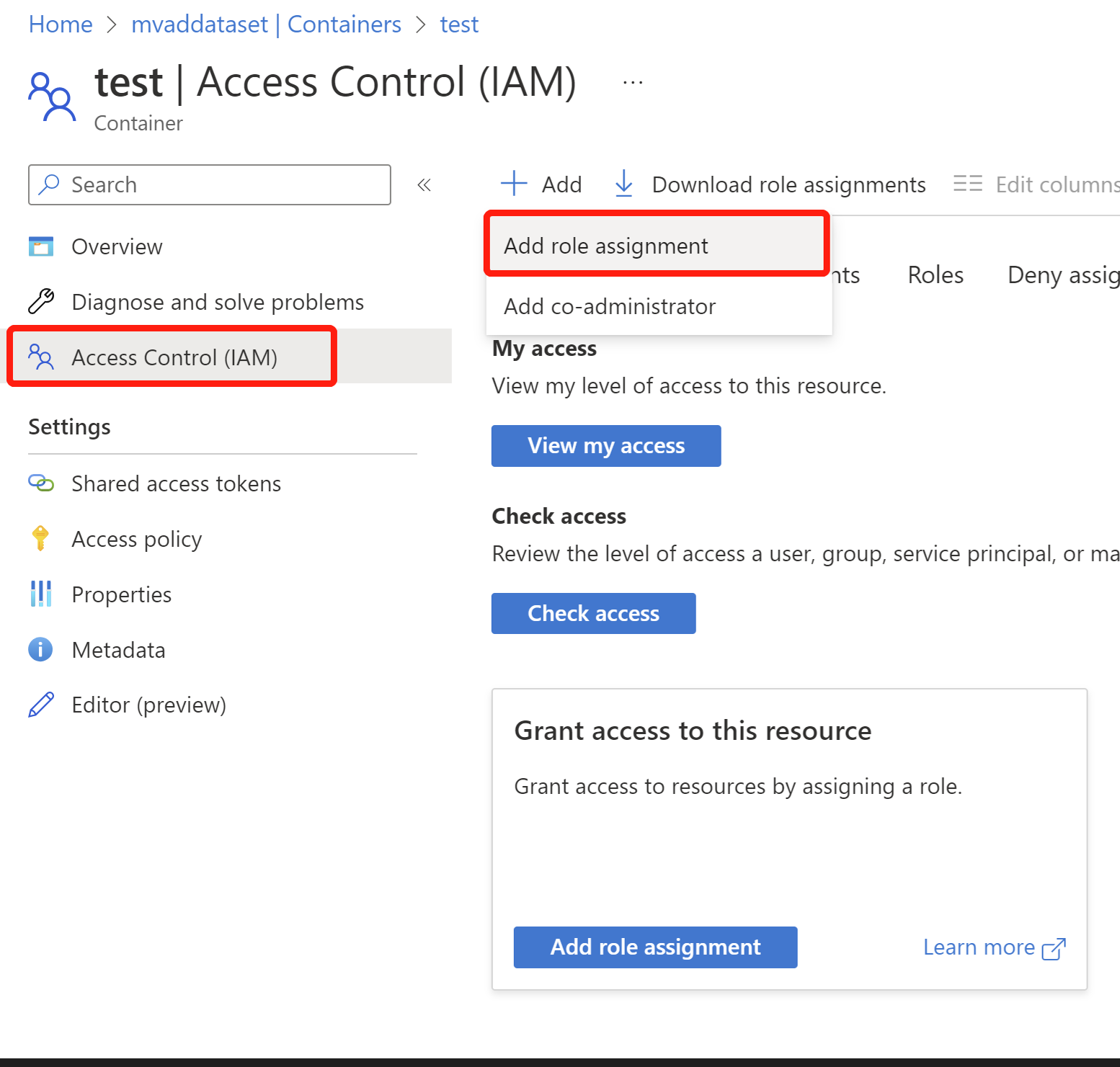Click the Edit columns list icon
Screen dimensions: 1120x1067
tap(968, 184)
